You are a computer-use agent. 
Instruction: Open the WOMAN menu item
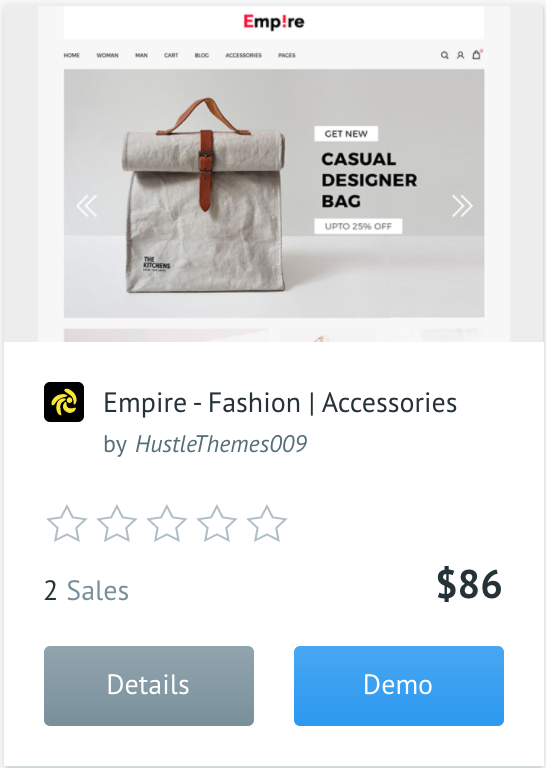pos(107,55)
